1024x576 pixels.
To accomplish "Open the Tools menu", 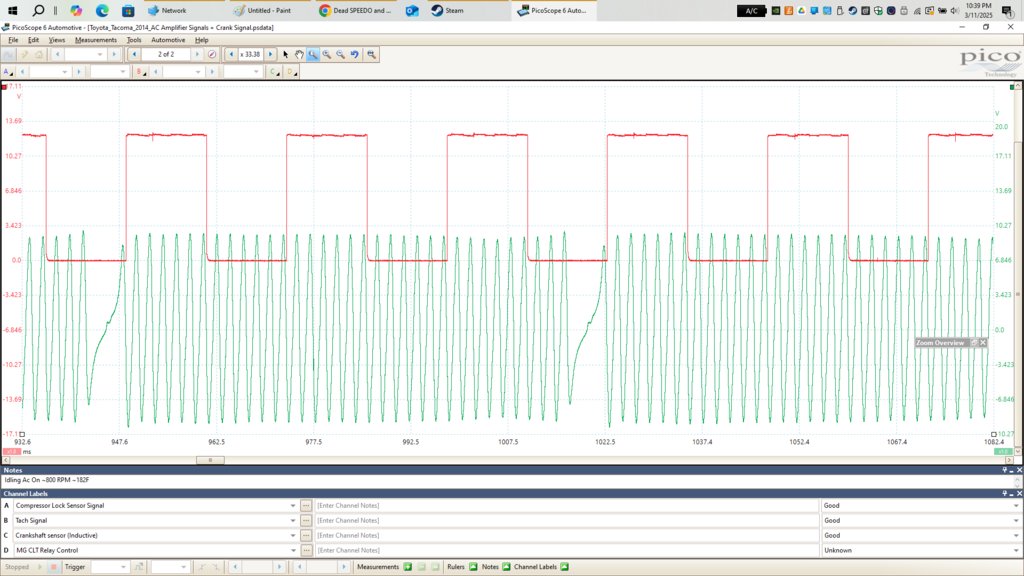I will [x=134, y=40].
